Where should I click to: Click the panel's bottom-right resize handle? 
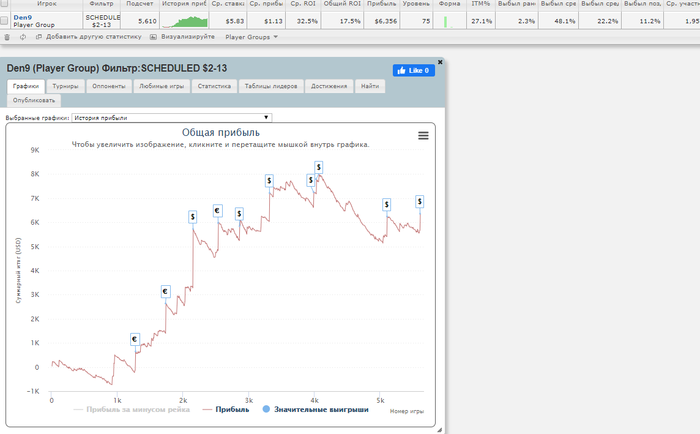pos(440,430)
